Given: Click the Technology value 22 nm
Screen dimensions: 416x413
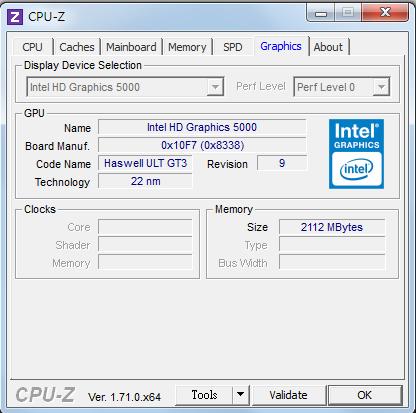Looking at the screenshot, I should click(145, 181).
